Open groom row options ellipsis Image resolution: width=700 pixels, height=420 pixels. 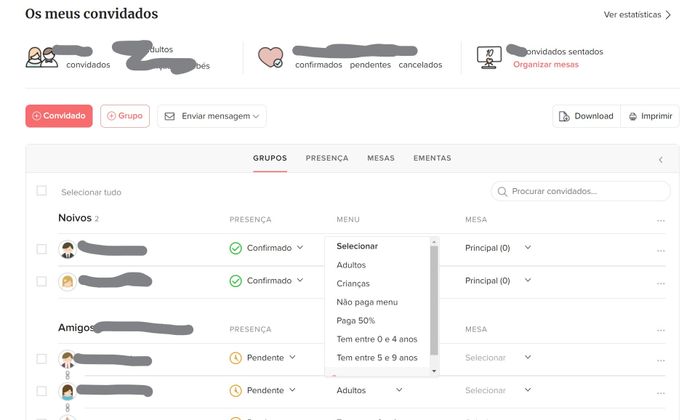(x=661, y=250)
